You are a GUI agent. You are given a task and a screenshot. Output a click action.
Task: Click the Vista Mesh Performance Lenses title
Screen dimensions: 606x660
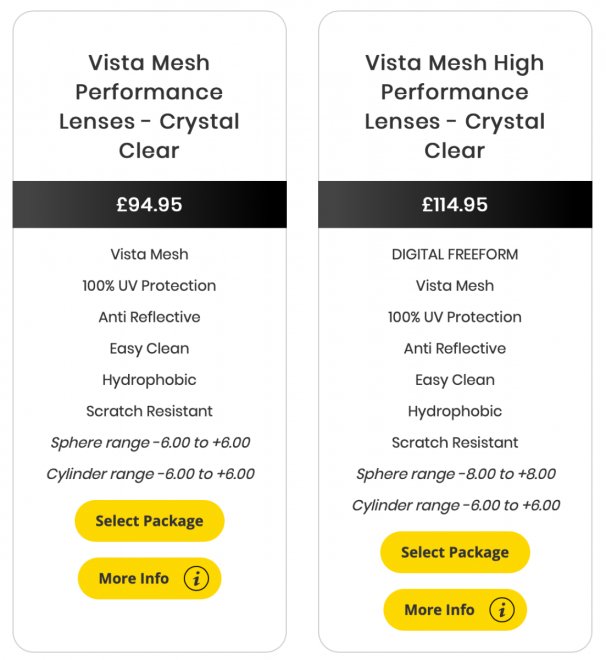[x=149, y=106]
